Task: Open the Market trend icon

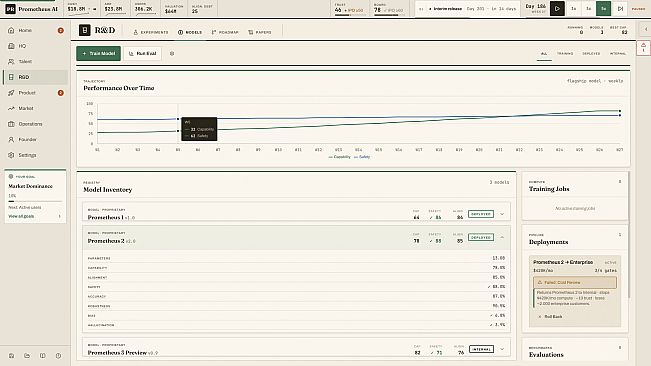Action: [x=11, y=108]
